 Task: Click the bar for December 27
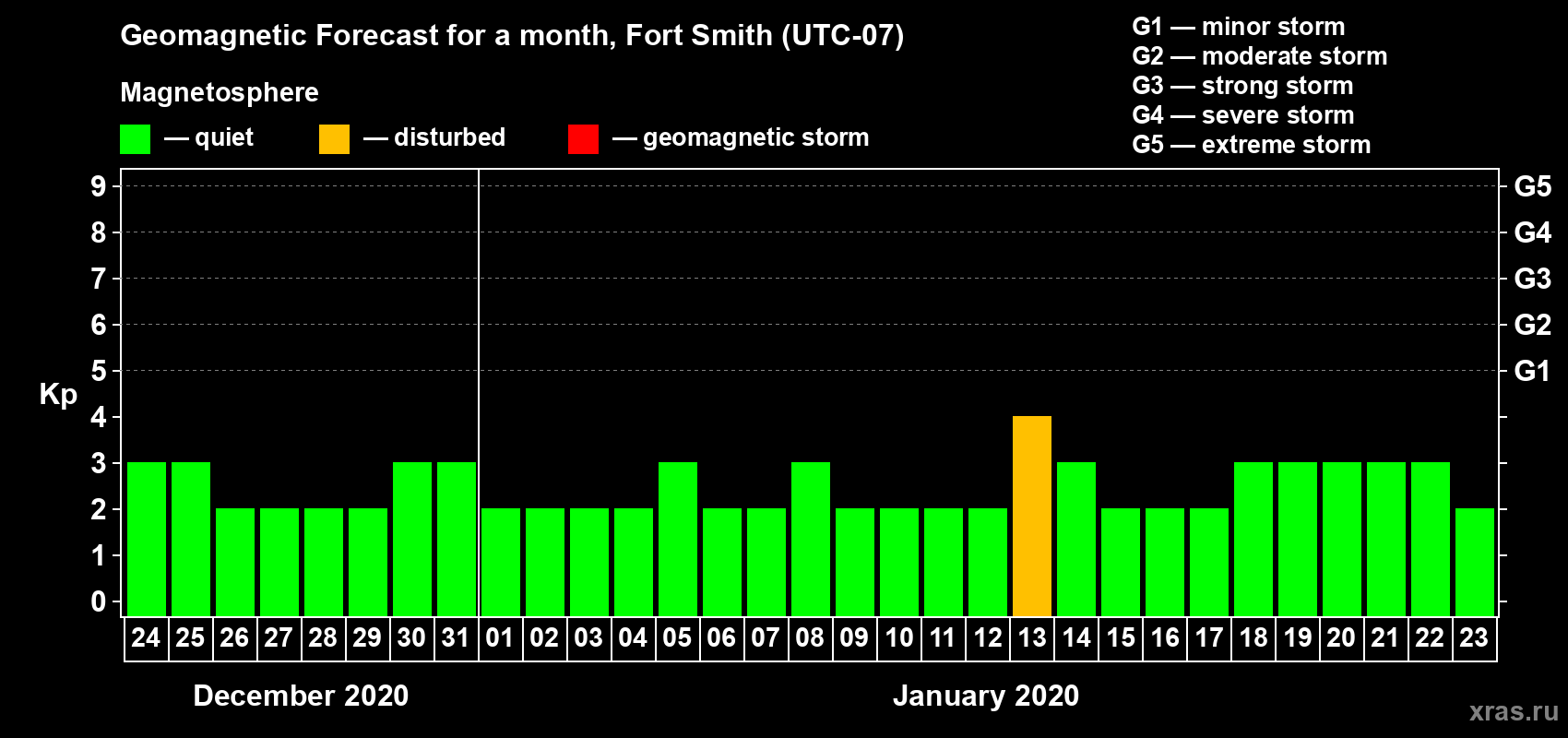(279, 562)
